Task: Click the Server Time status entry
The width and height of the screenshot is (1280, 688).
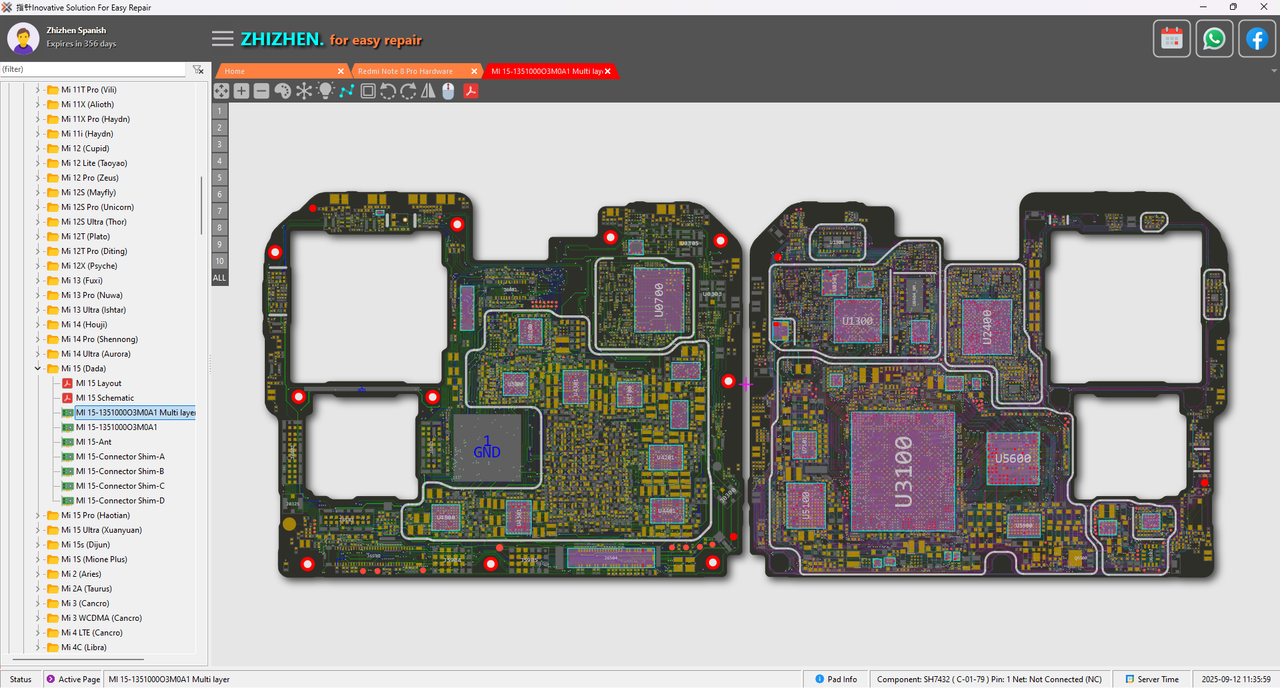Action: (1152, 679)
